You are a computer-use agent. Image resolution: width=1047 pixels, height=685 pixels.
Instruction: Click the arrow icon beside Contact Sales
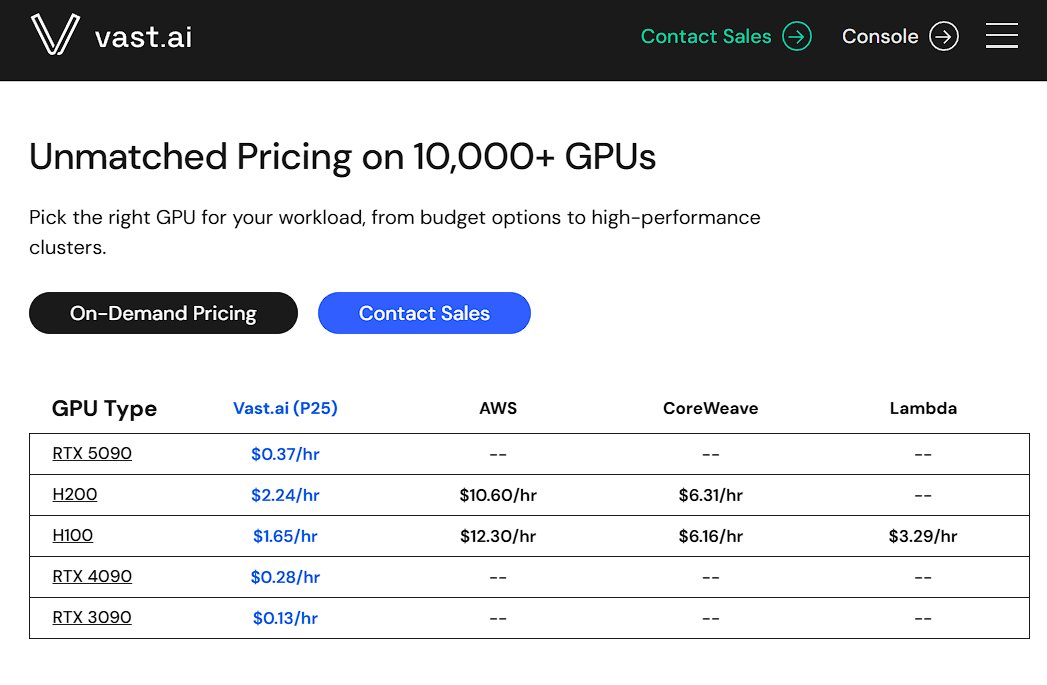(x=797, y=37)
